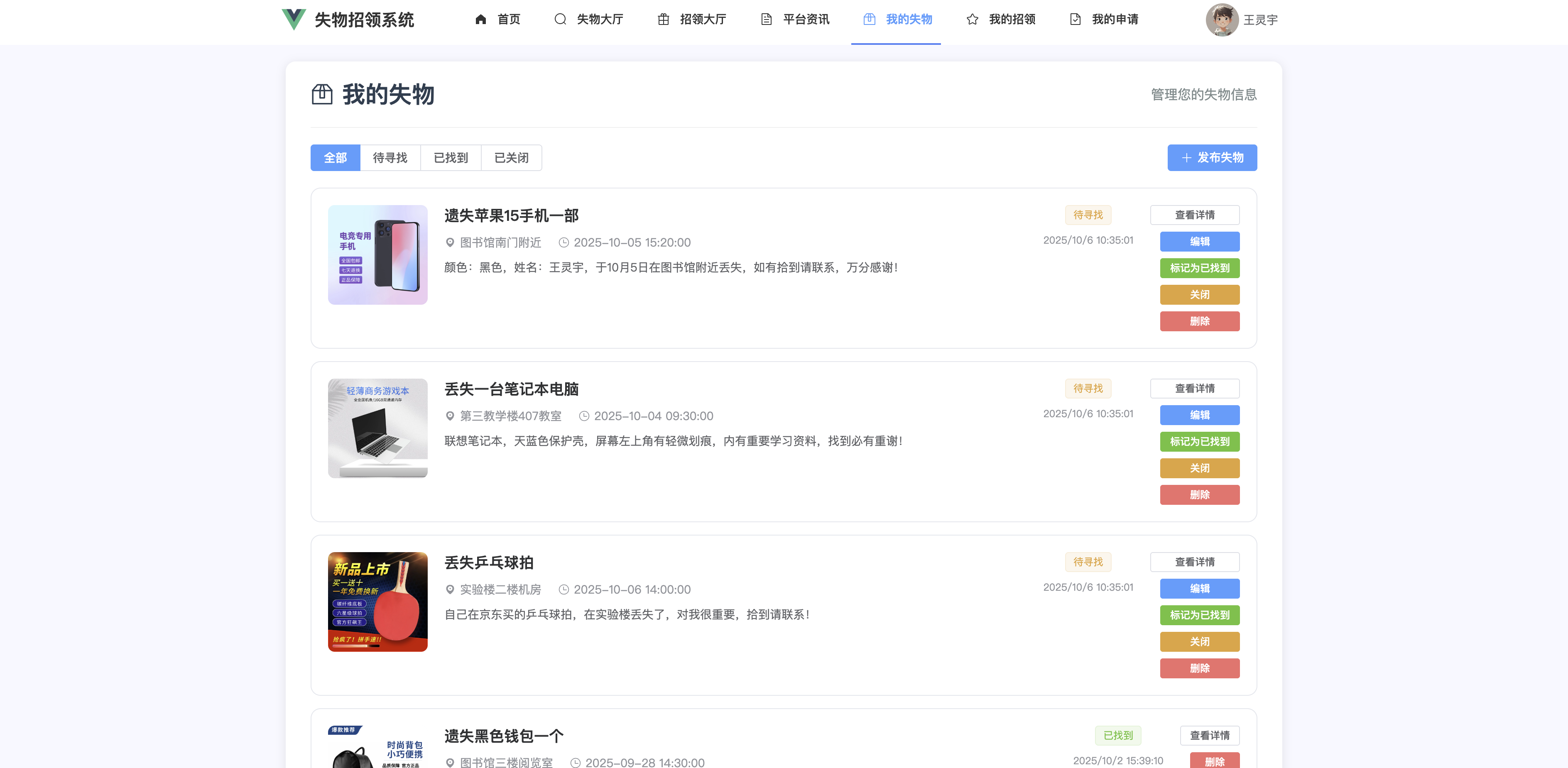Show only 已关闭 items
Image resolution: width=1568 pixels, height=768 pixels.
511,158
